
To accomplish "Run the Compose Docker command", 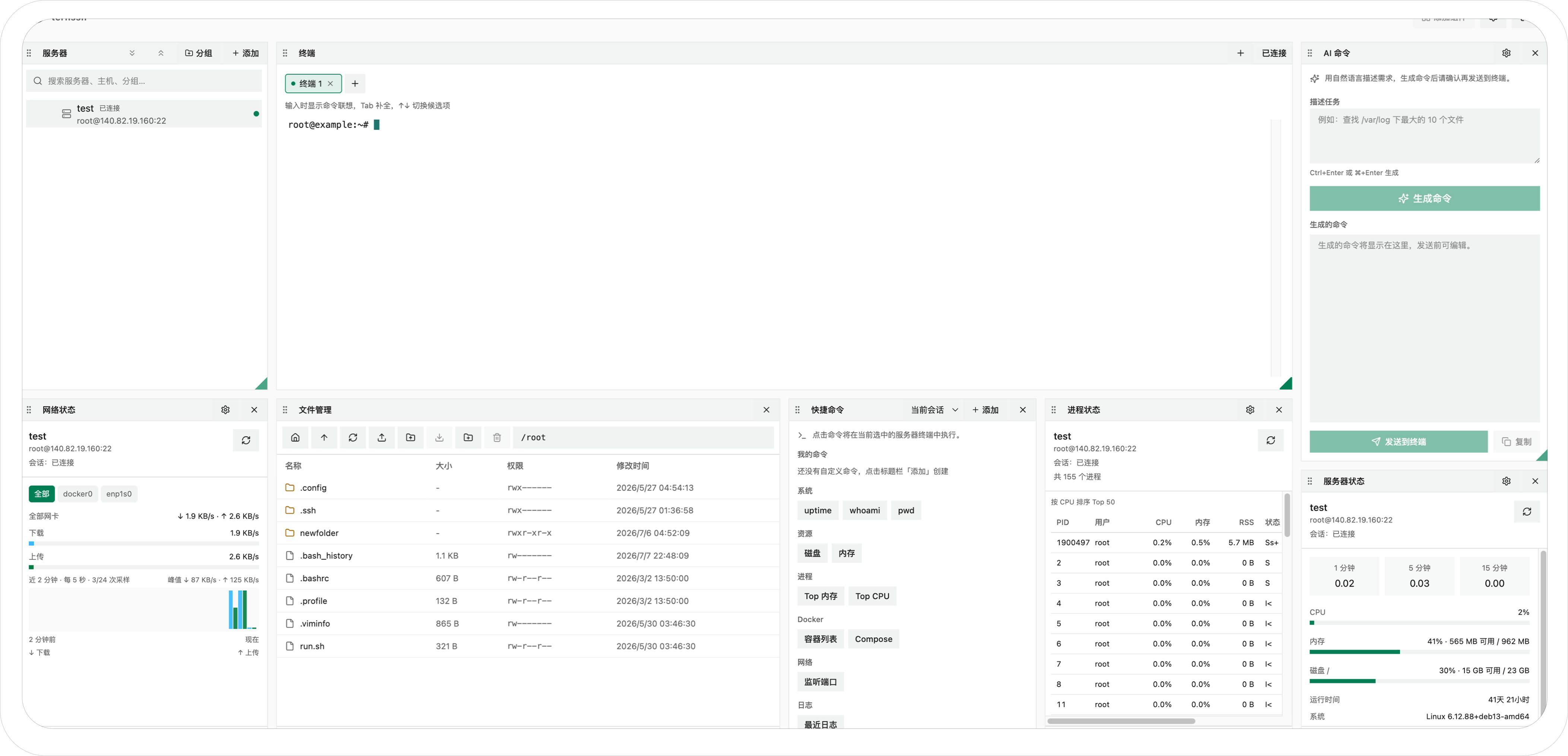I will point(873,639).
